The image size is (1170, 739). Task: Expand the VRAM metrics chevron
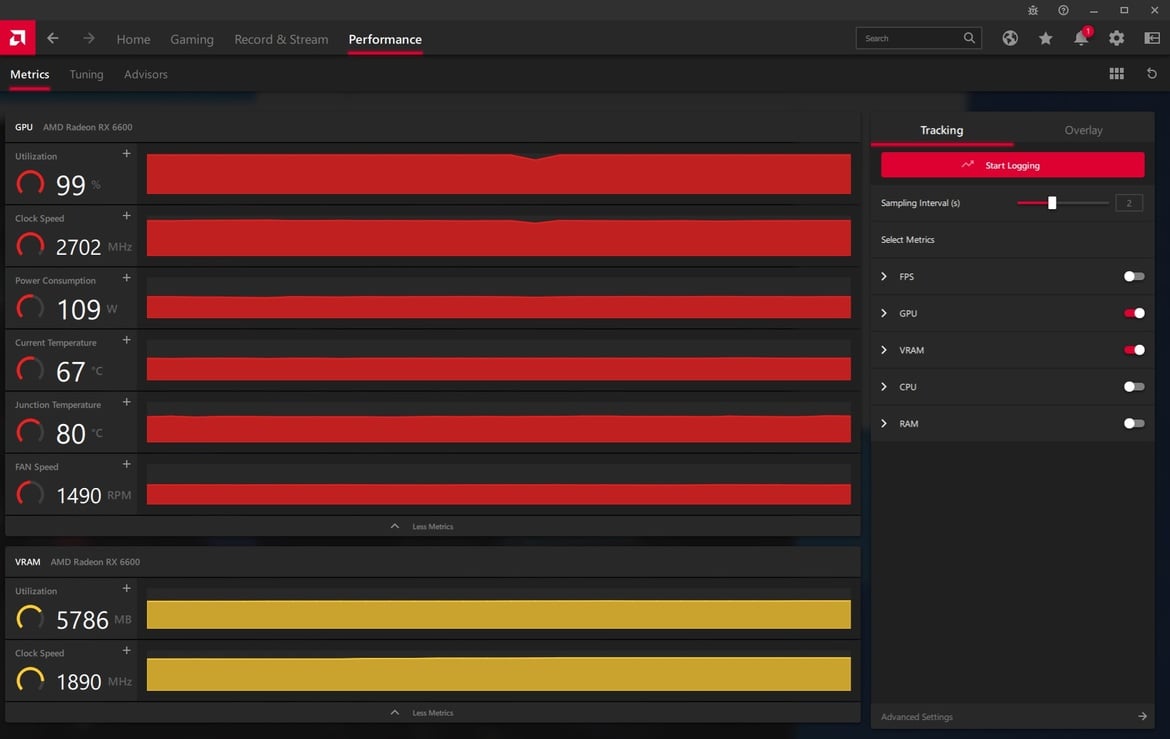point(884,349)
